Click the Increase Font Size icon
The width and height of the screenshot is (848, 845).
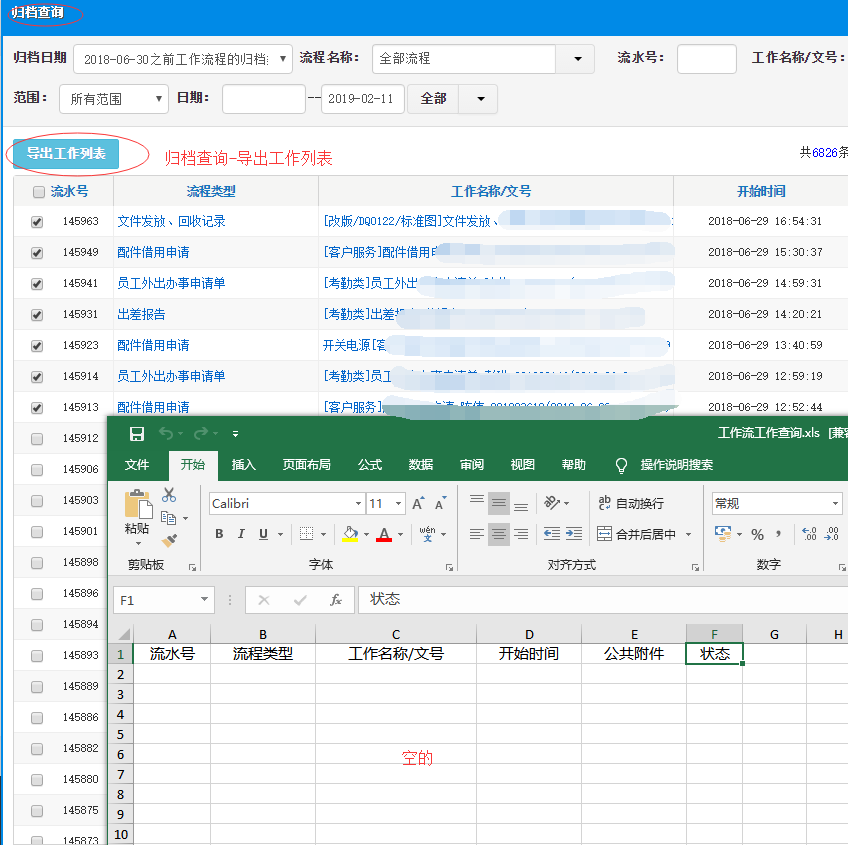tap(419, 504)
